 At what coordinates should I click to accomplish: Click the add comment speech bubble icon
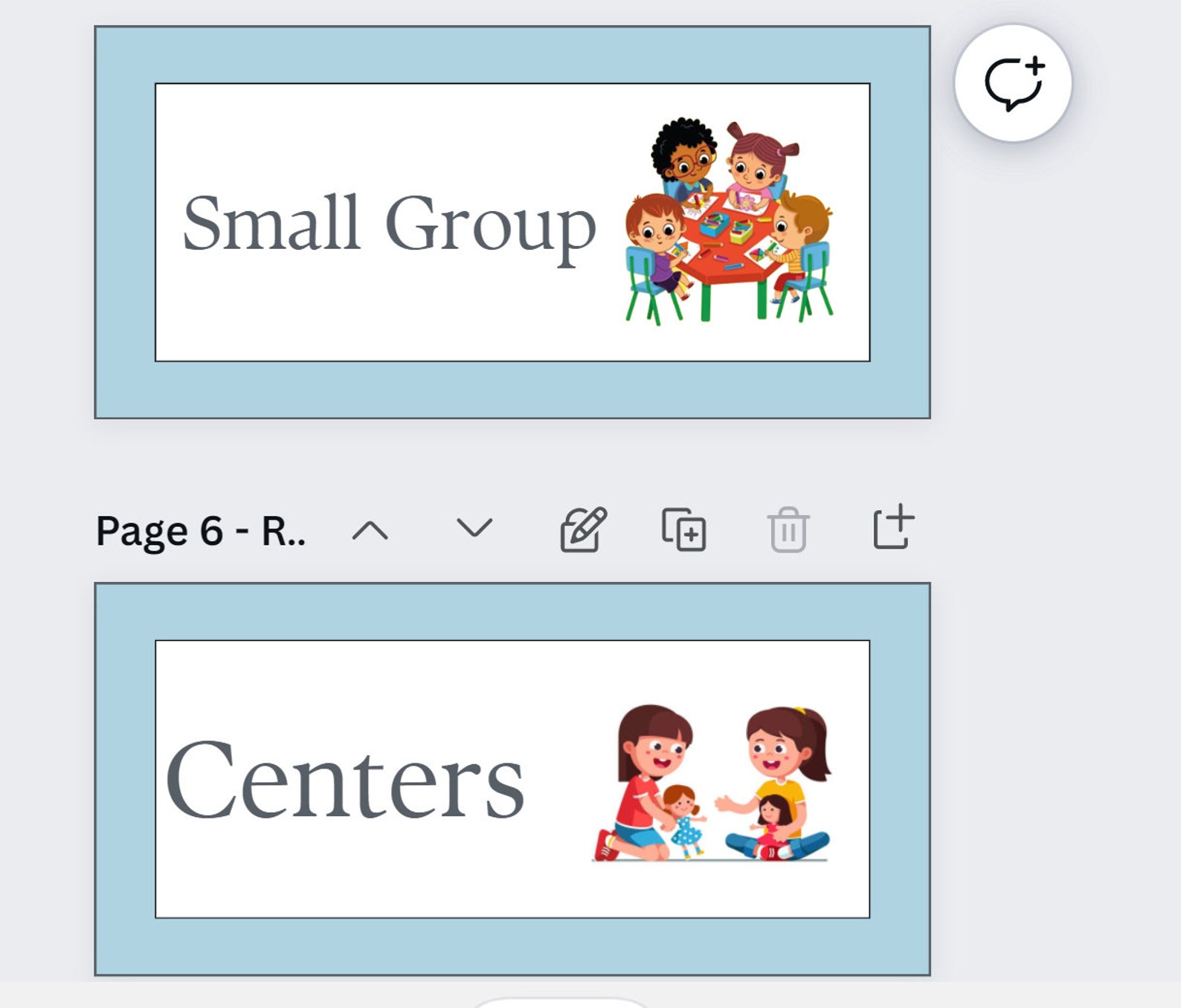(1013, 83)
